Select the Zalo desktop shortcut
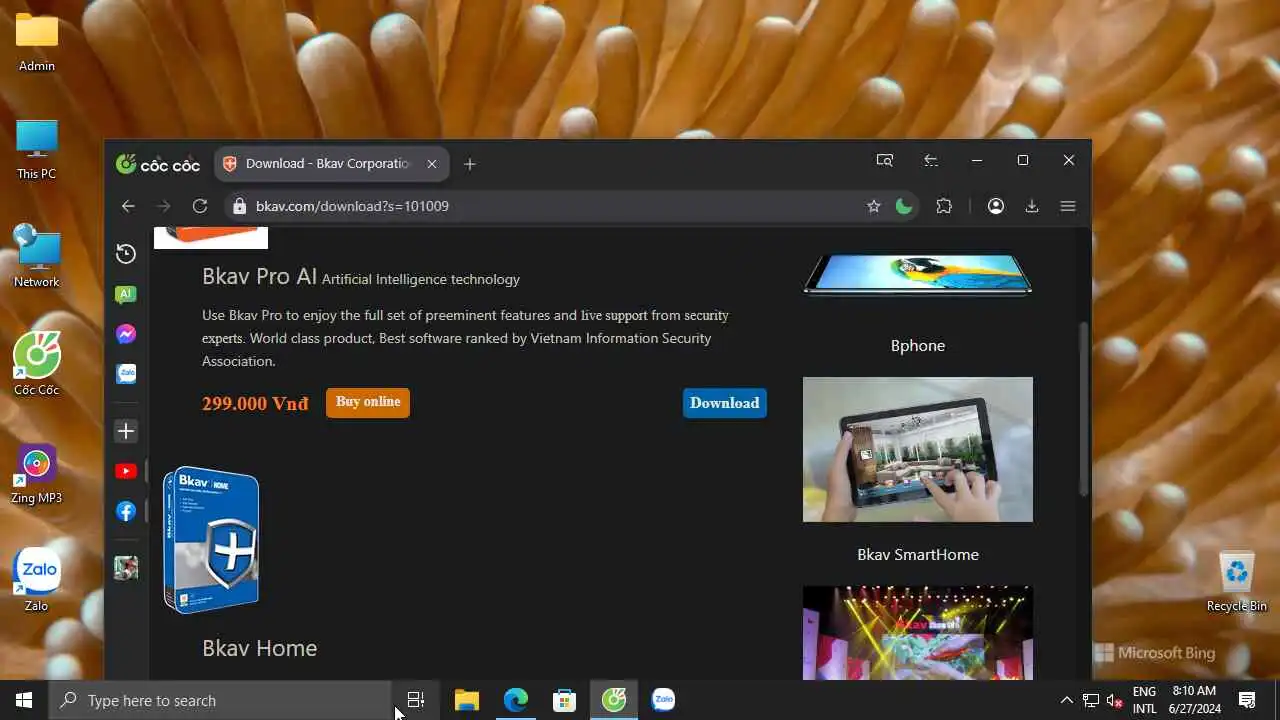1280x720 pixels. click(37, 580)
